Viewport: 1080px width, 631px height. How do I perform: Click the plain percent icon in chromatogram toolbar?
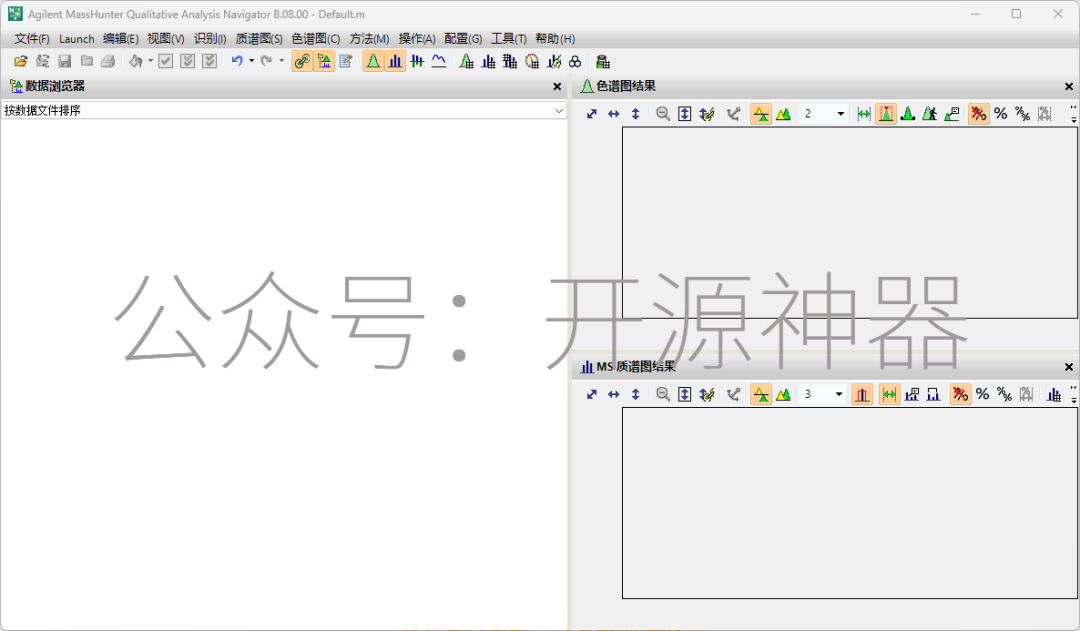pyautogui.click(x=1001, y=114)
